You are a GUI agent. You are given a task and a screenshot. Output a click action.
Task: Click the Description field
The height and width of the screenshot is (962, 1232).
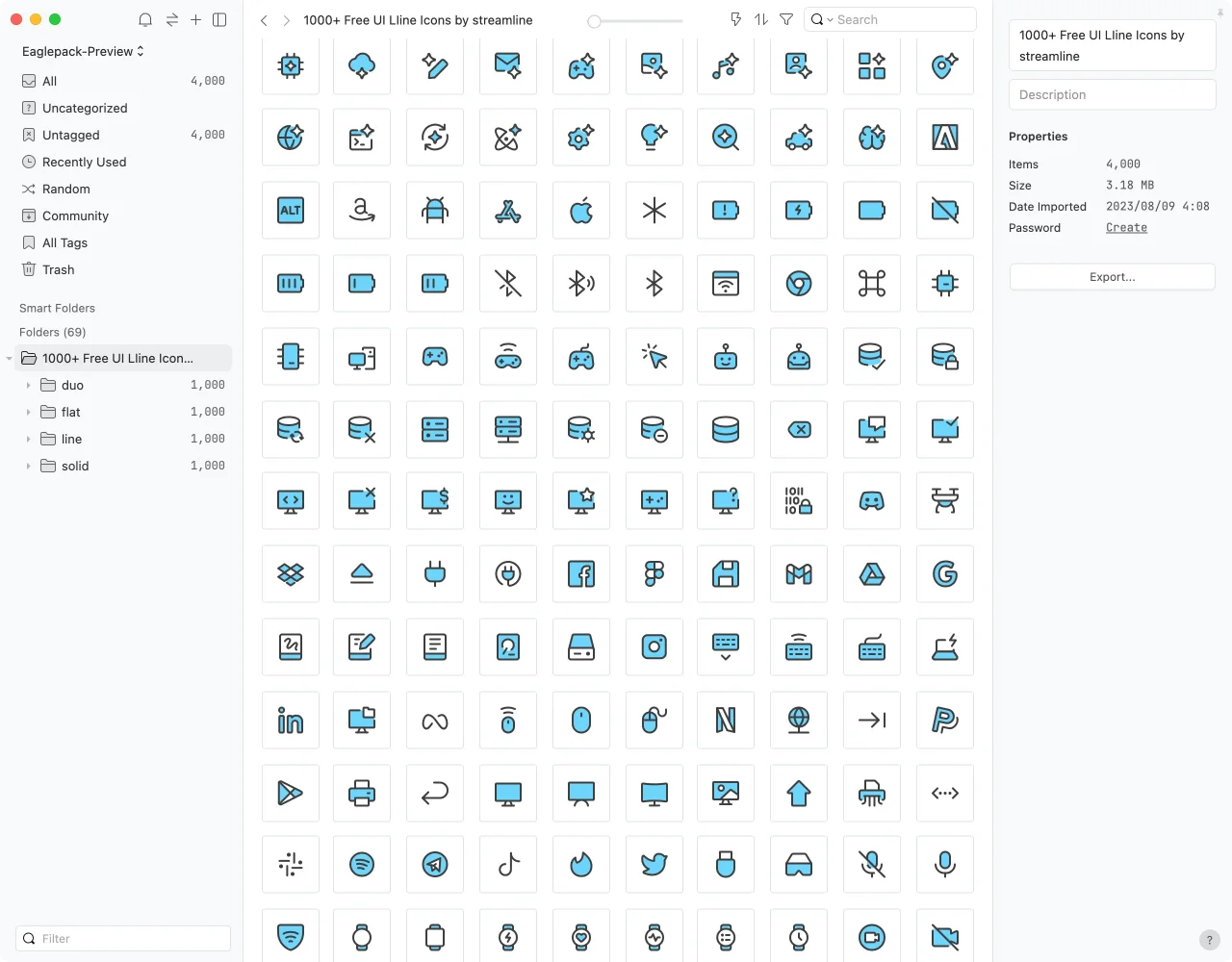tap(1113, 94)
